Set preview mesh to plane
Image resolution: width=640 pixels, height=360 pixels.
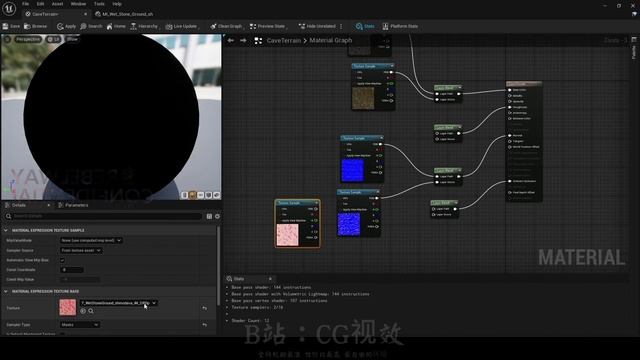pyautogui.click(x=200, y=195)
